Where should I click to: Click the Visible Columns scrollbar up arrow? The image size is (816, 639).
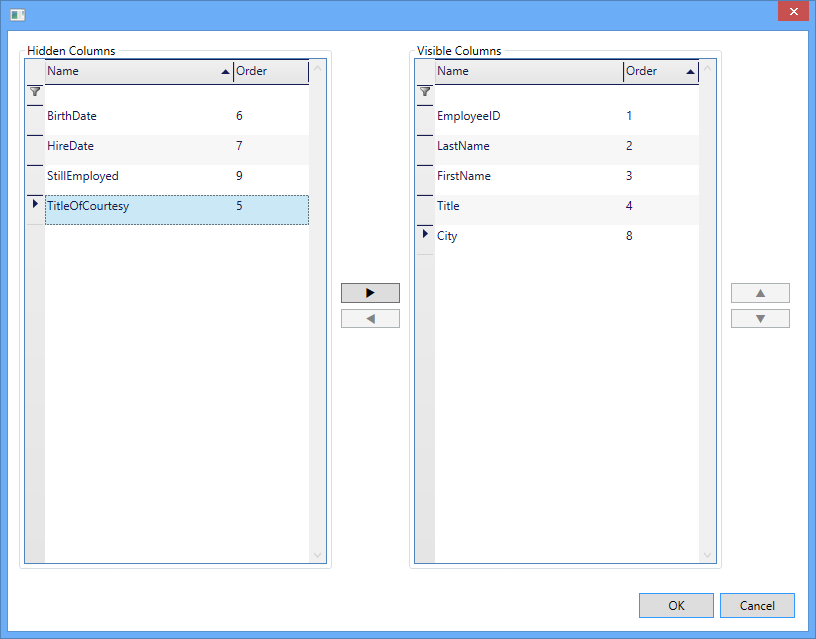(708, 69)
